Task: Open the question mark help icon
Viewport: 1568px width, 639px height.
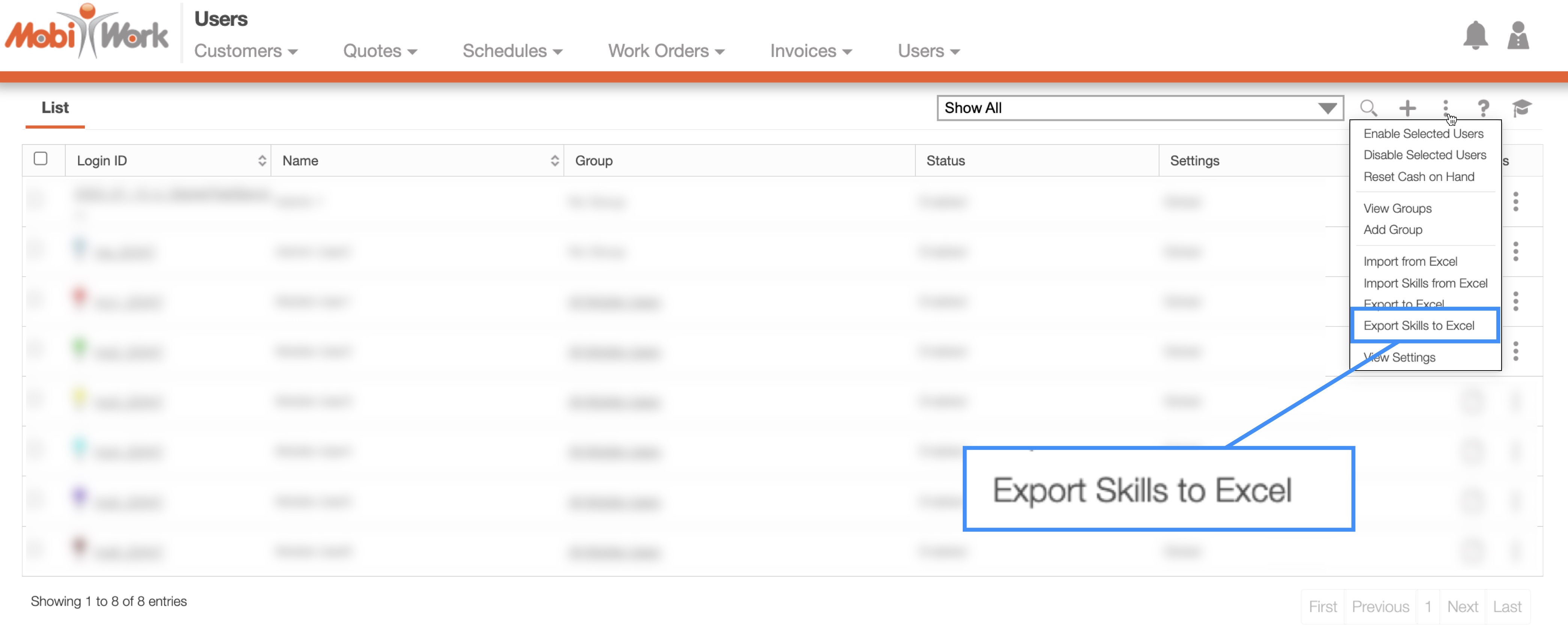Action: (x=1483, y=109)
